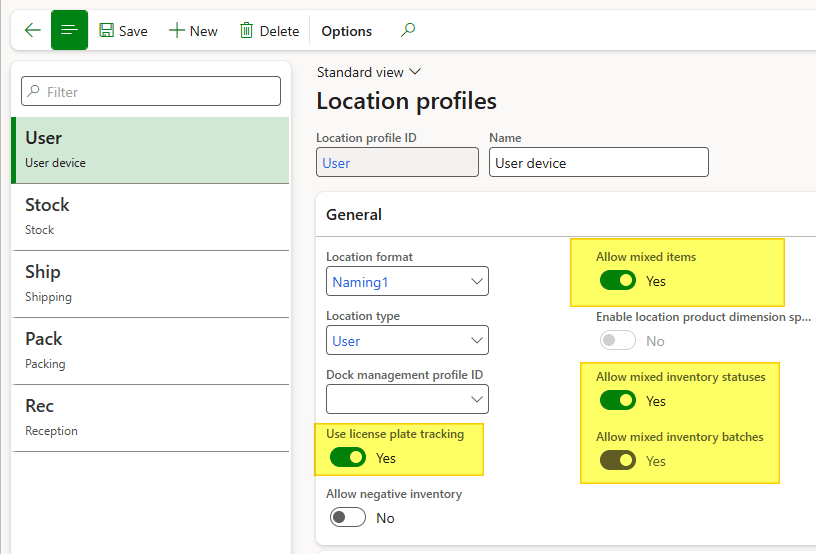Select the Stock location profile
Viewport: 816px width, 554px height.
coord(150,216)
